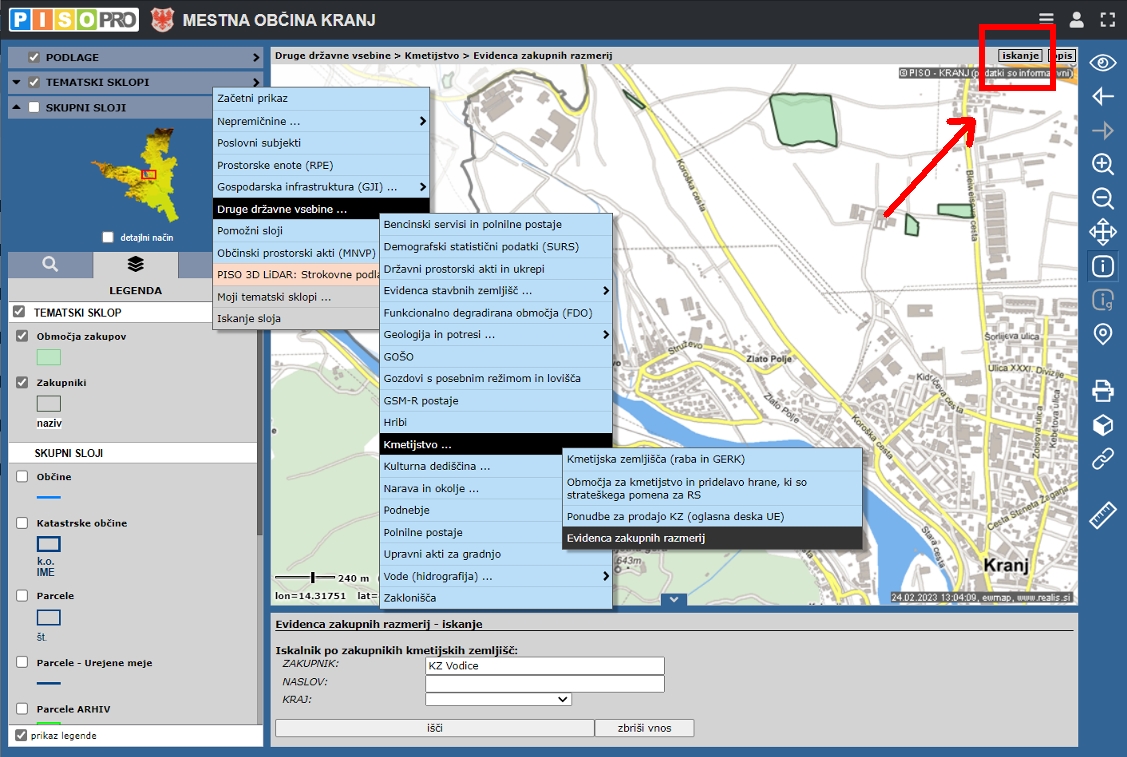Click the zoom in magnifier icon
This screenshot has height=757, width=1127.
tap(1102, 165)
